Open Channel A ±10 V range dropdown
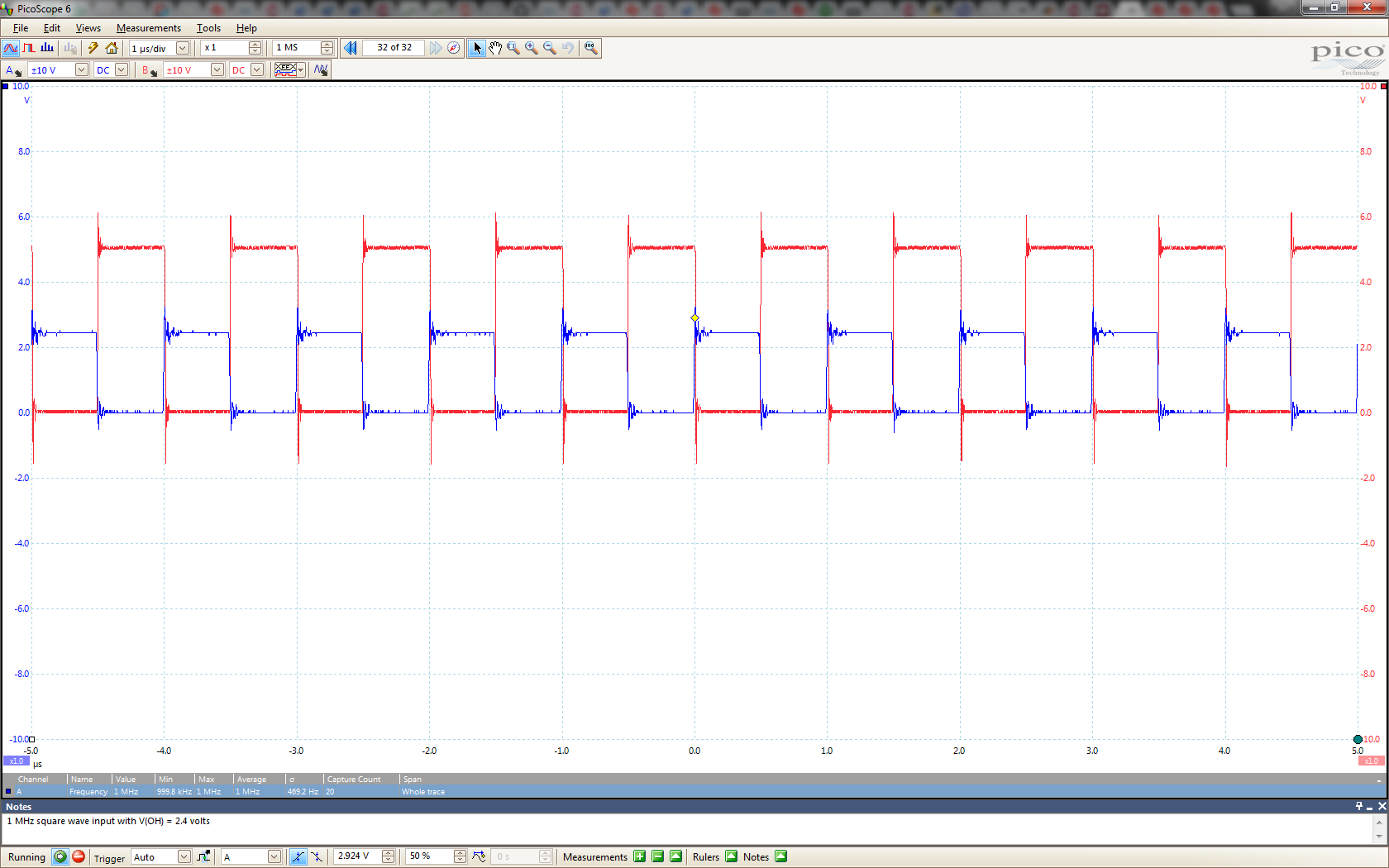This screenshot has width=1389, height=868. [81, 70]
